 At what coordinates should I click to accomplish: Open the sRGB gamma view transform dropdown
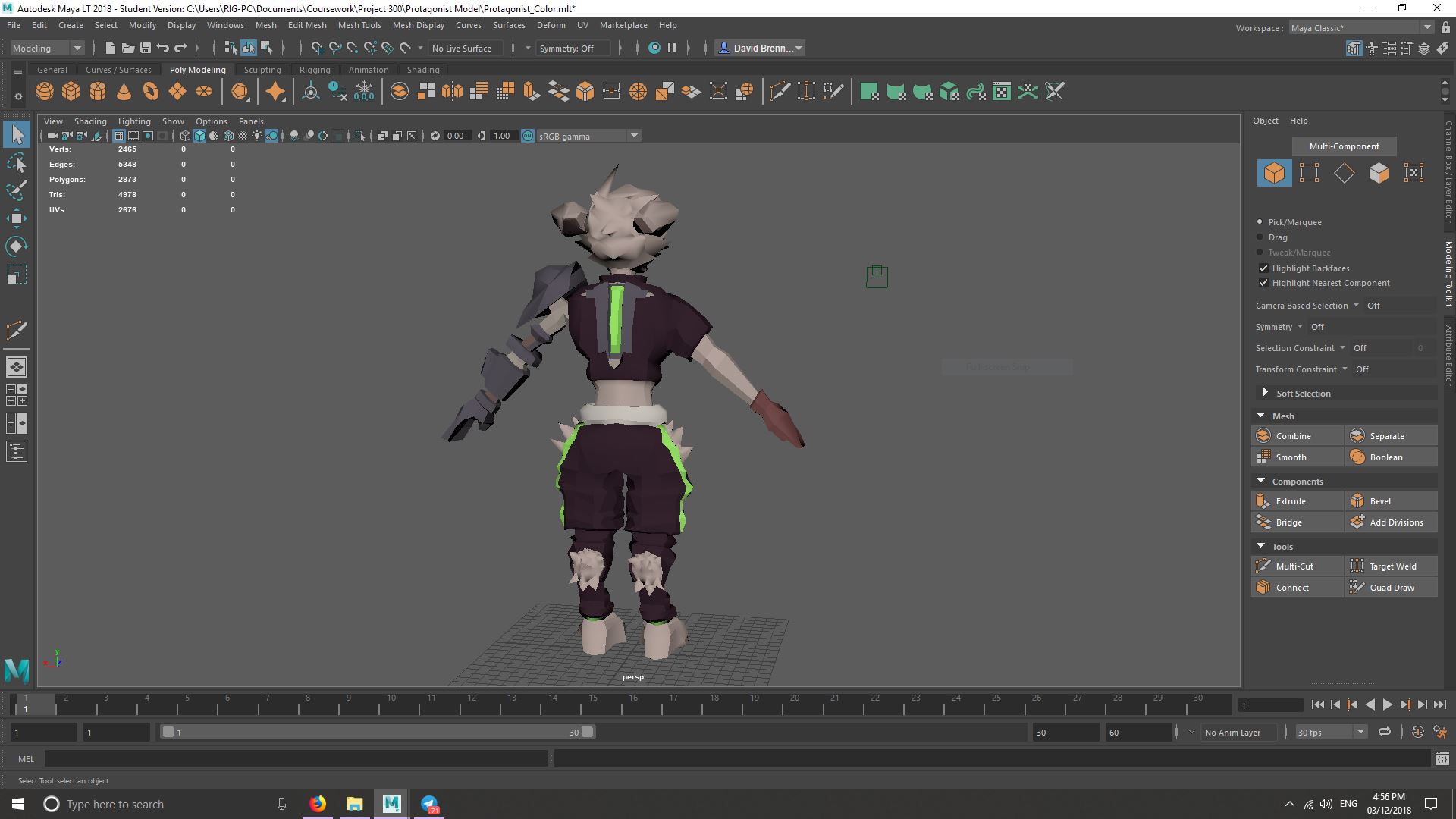click(x=588, y=136)
